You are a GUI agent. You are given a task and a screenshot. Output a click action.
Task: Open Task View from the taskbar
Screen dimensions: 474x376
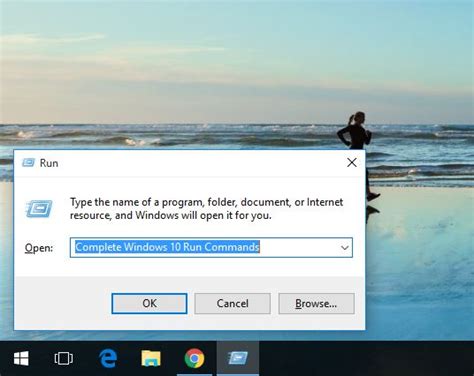pos(63,359)
